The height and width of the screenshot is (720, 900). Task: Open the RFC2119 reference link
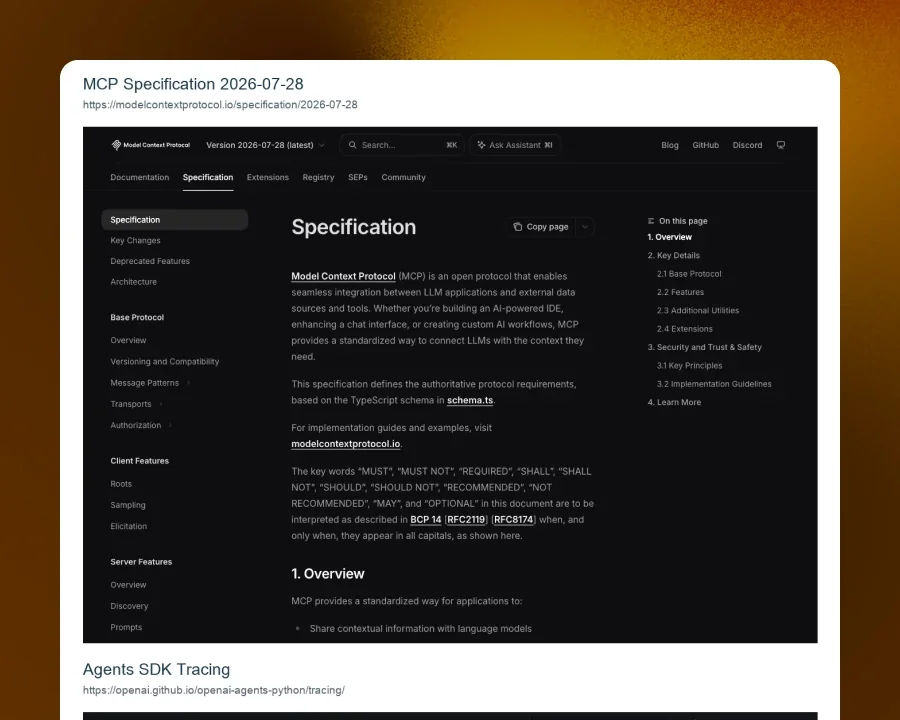466,520
